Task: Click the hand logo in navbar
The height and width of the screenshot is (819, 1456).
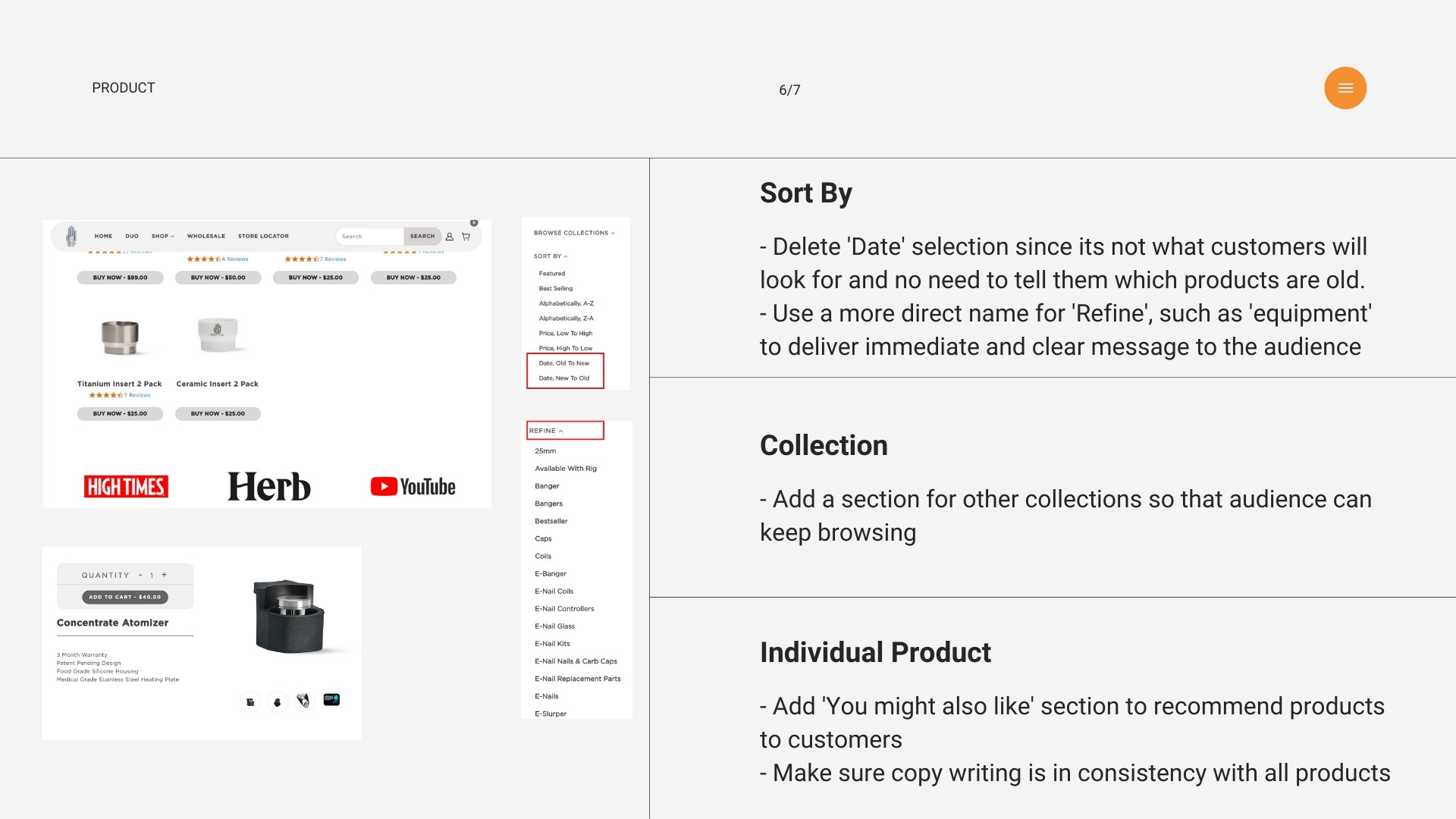Action: pos(71,237)
